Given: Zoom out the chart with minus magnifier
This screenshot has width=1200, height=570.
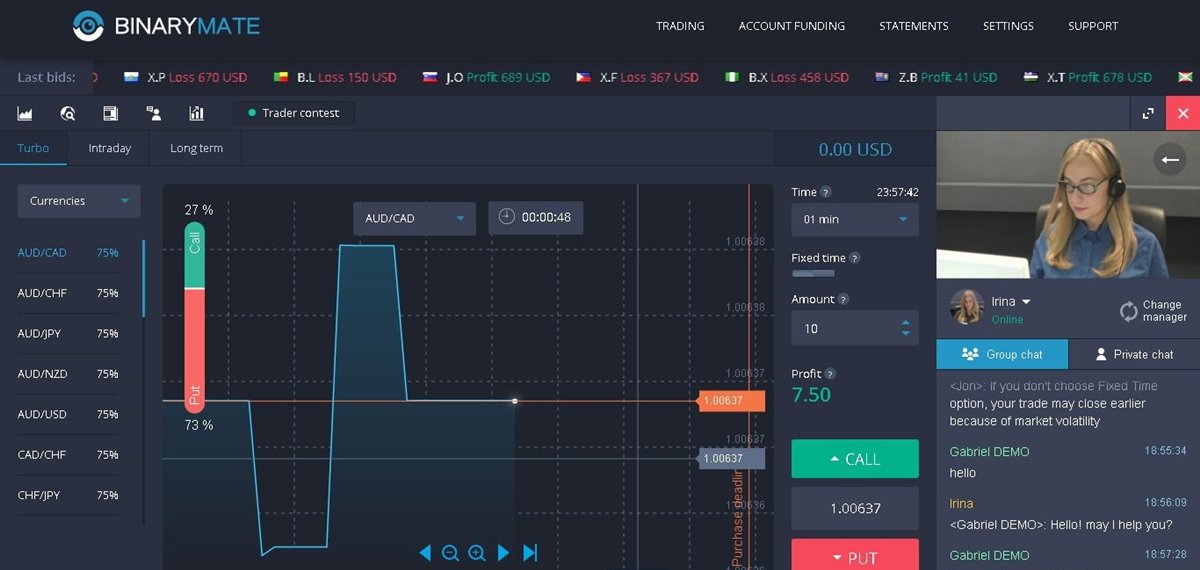Looking at the screenshot, I should pos(450,553).
